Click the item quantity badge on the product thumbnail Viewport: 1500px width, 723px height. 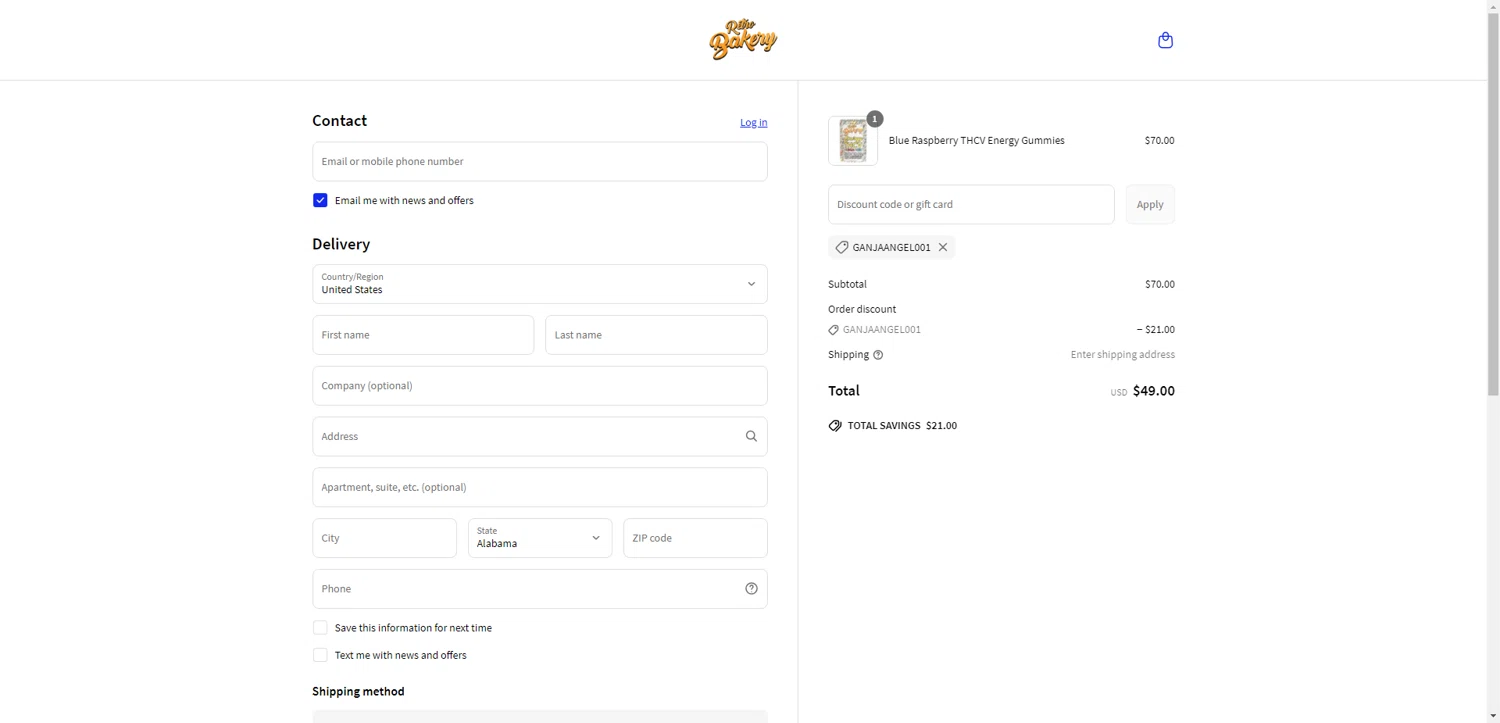click(x=875, y=119)
